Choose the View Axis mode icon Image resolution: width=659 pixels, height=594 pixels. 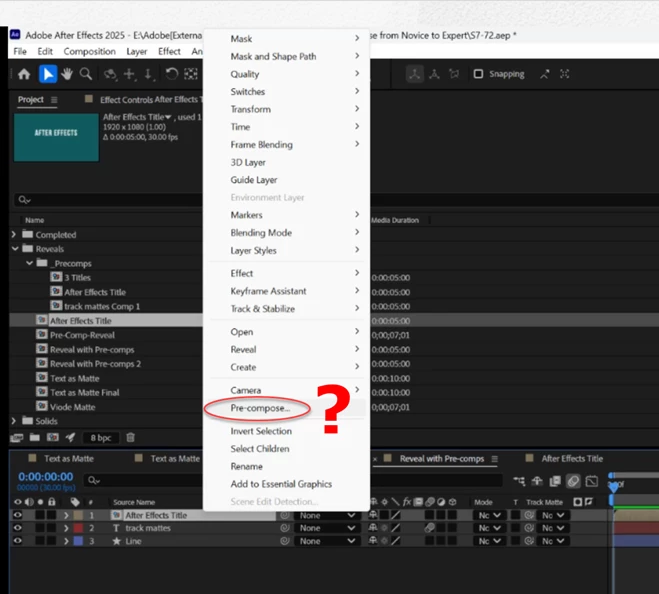click(x=454, y=74)
